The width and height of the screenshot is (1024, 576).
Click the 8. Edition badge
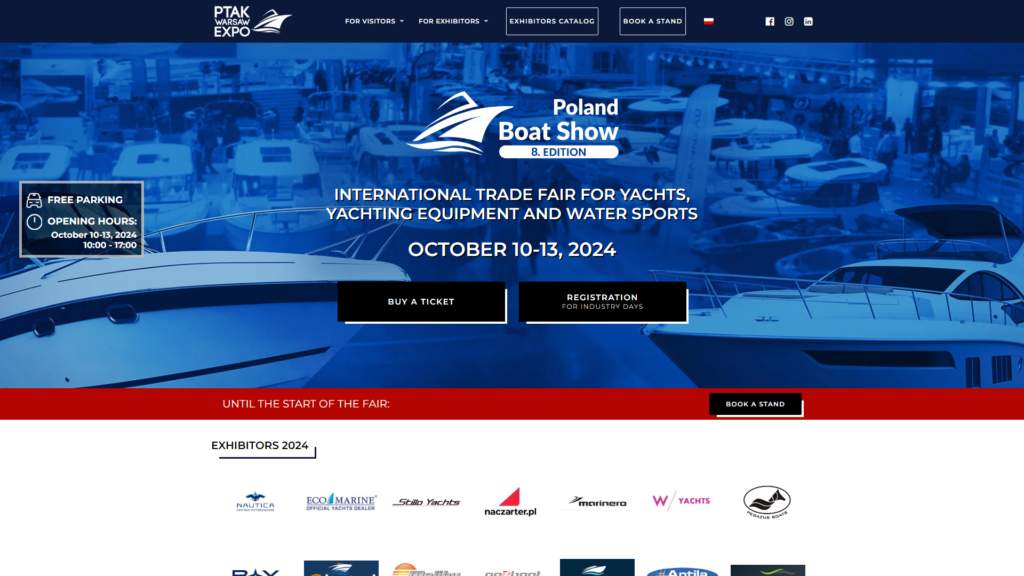pos(558,152)
